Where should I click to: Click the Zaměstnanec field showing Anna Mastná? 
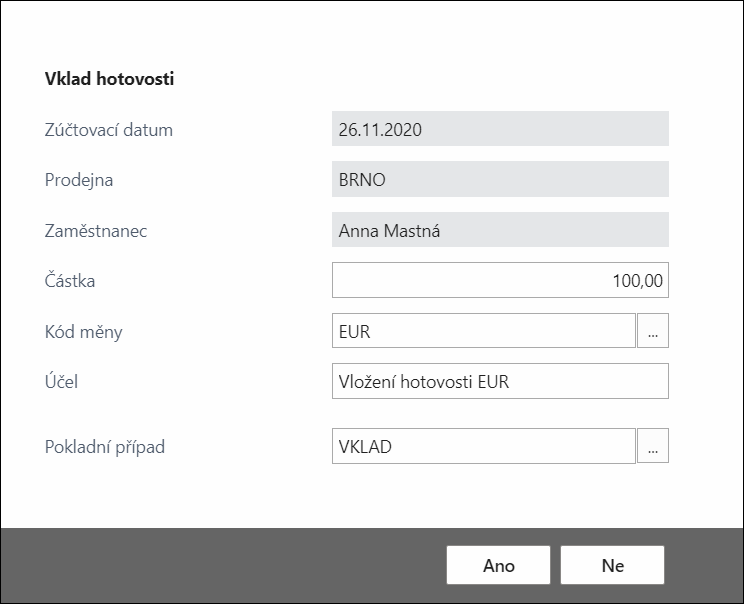coord(500,230)
